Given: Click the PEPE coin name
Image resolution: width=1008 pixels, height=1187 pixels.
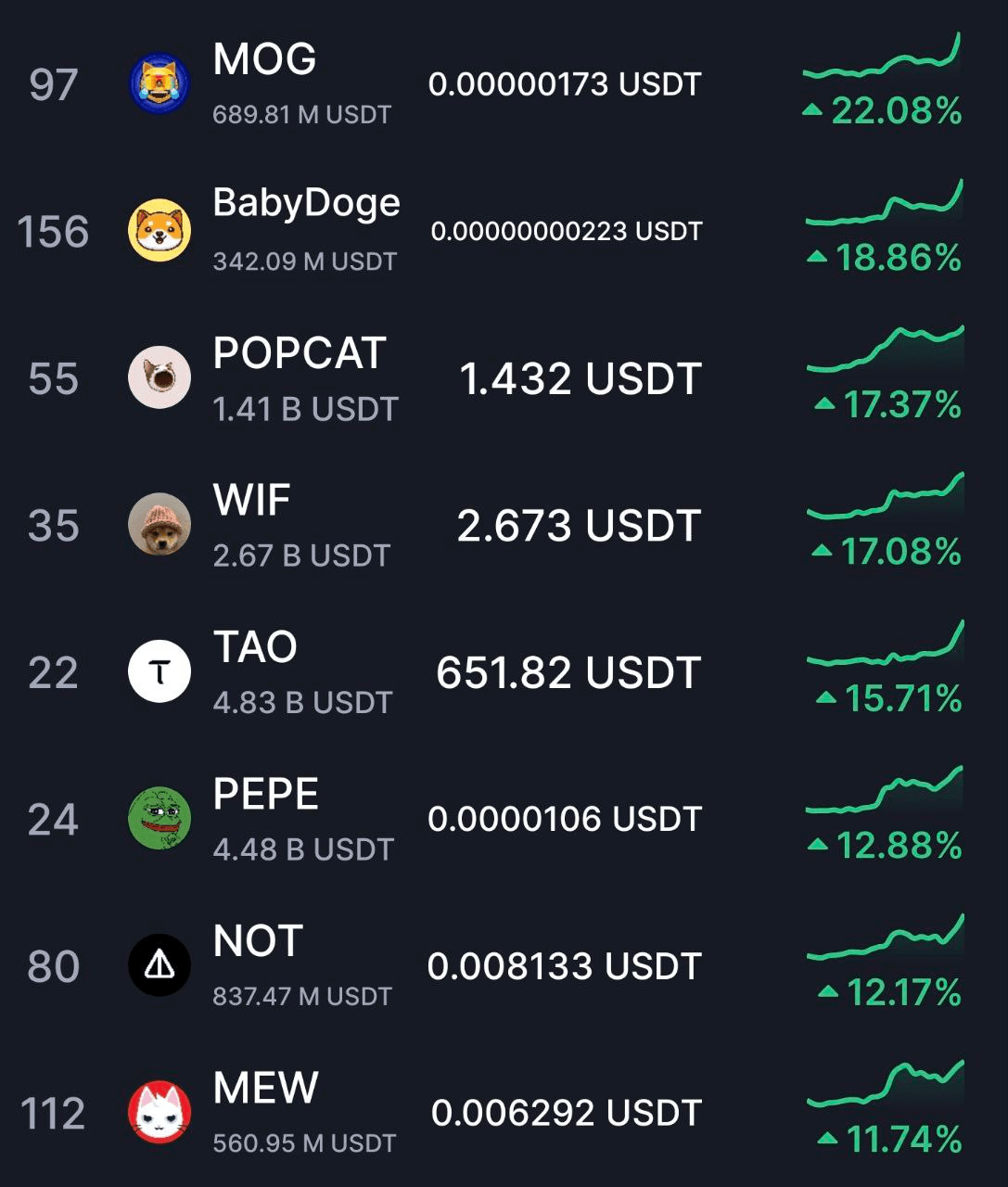Looking at the screenshot, I should point(266,795).
